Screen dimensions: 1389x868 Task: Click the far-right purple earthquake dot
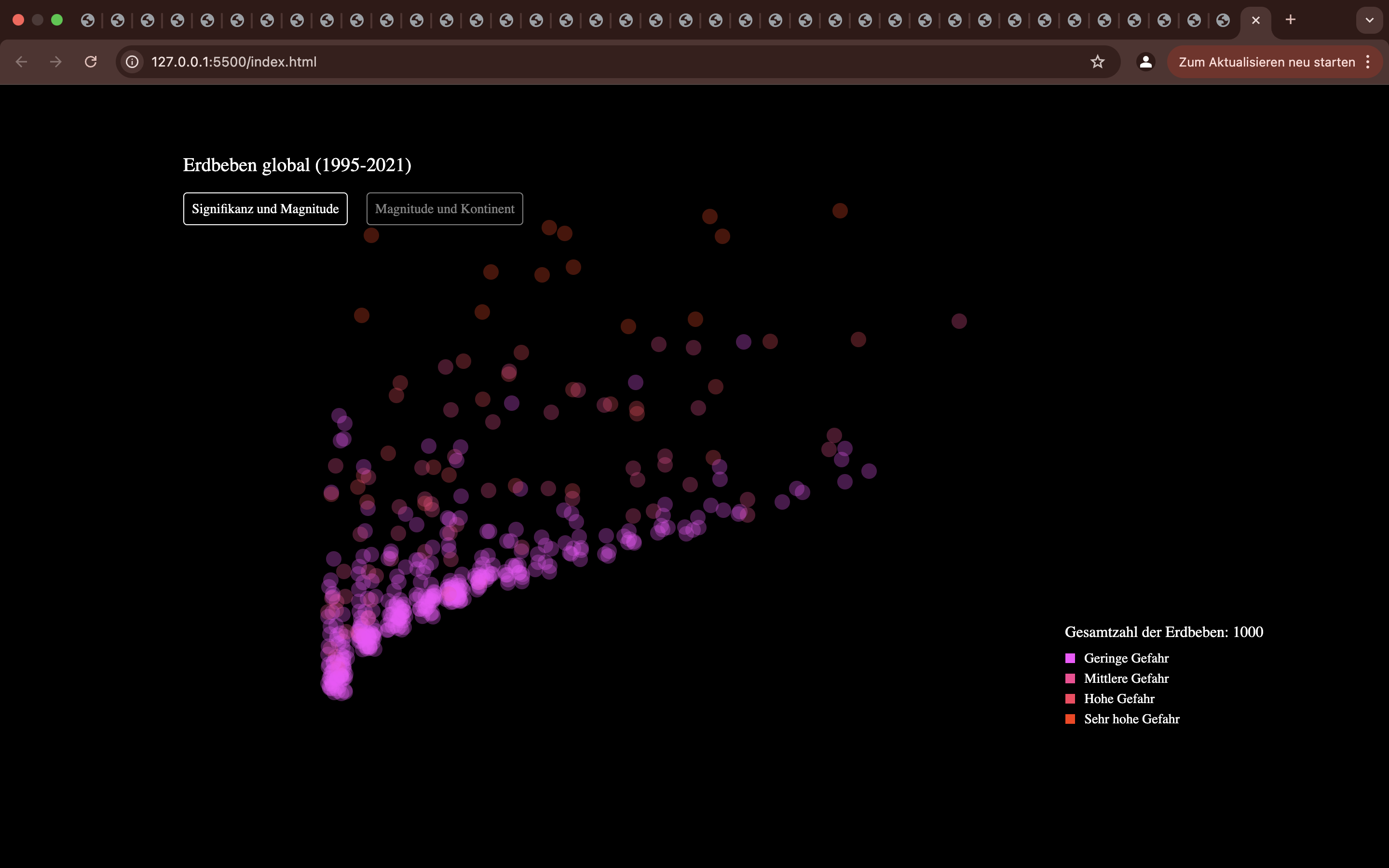[x=959, y=321]
